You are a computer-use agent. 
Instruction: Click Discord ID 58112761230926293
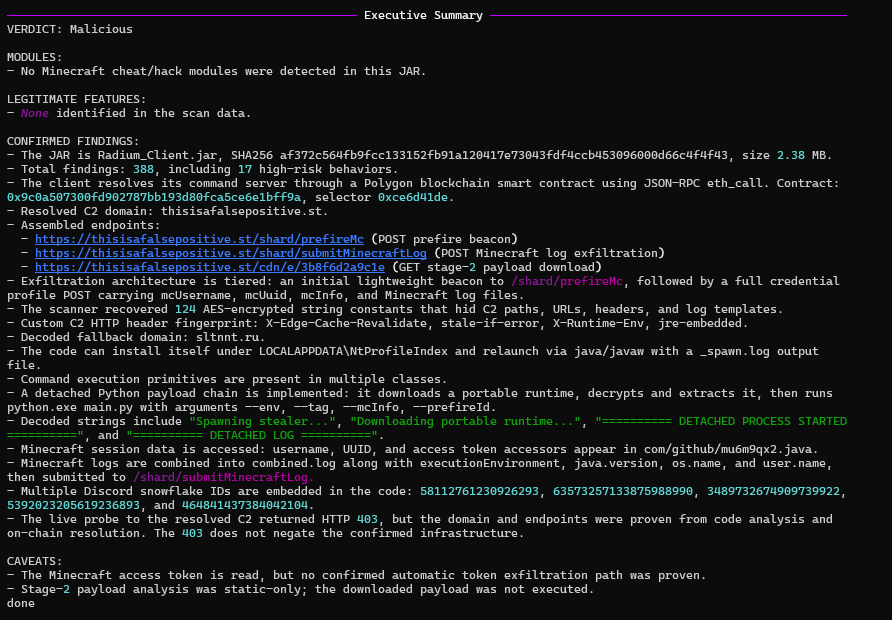point(480,491)
